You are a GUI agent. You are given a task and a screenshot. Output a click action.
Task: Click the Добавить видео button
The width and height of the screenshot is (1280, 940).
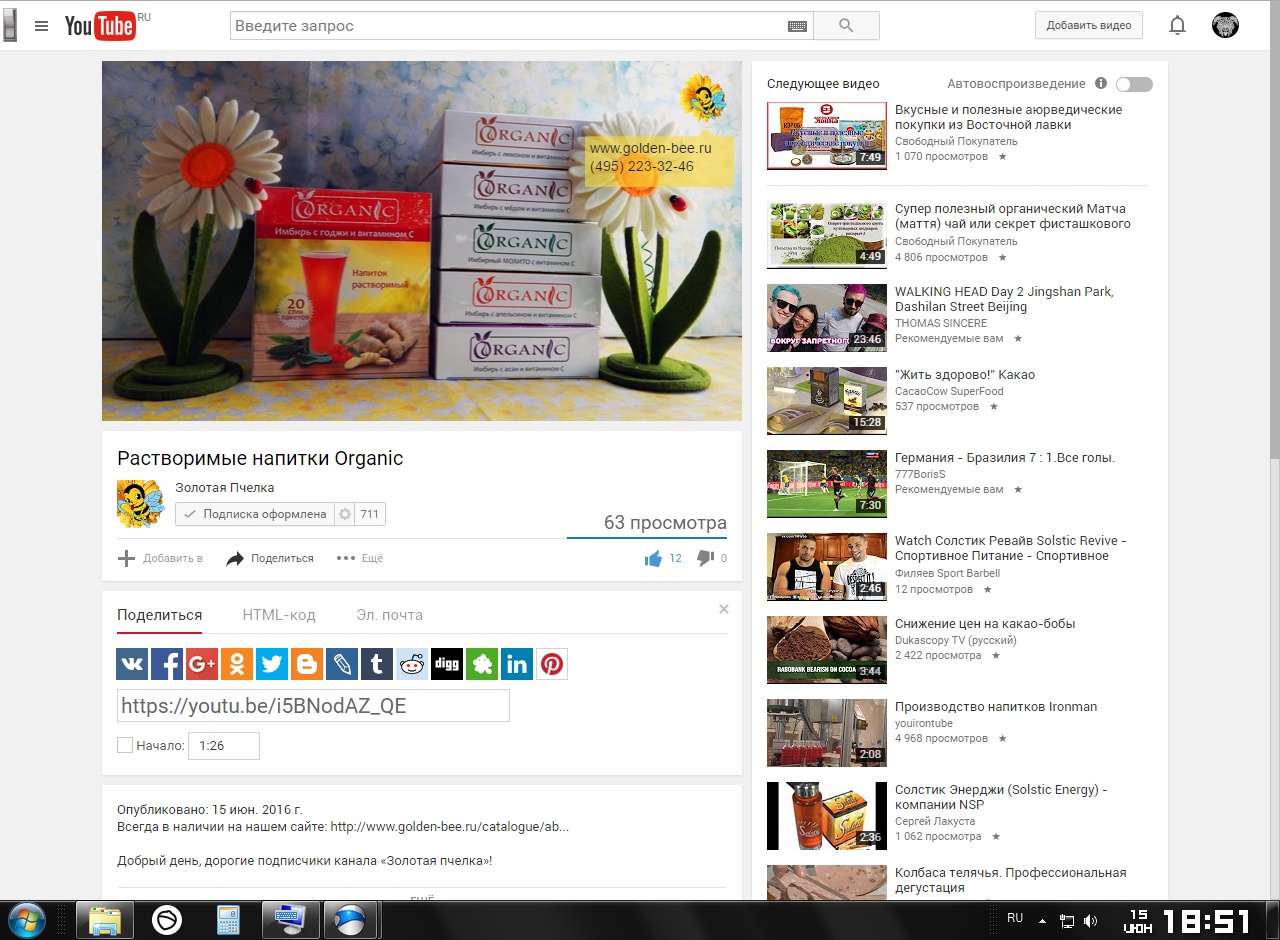(1089, 26)
